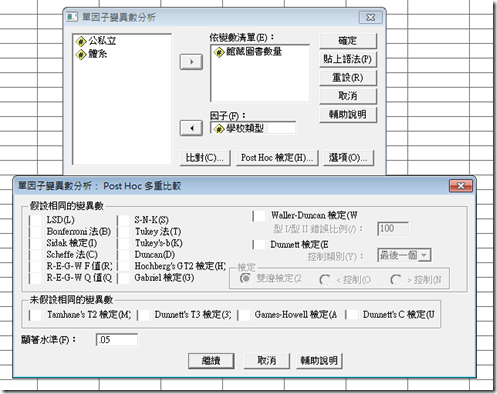Image resolution: width=497 pixels, height=394 pixels.
Task: Select the 體系 variable in the list
Action: pyautogui.click(x=91, y=54)
